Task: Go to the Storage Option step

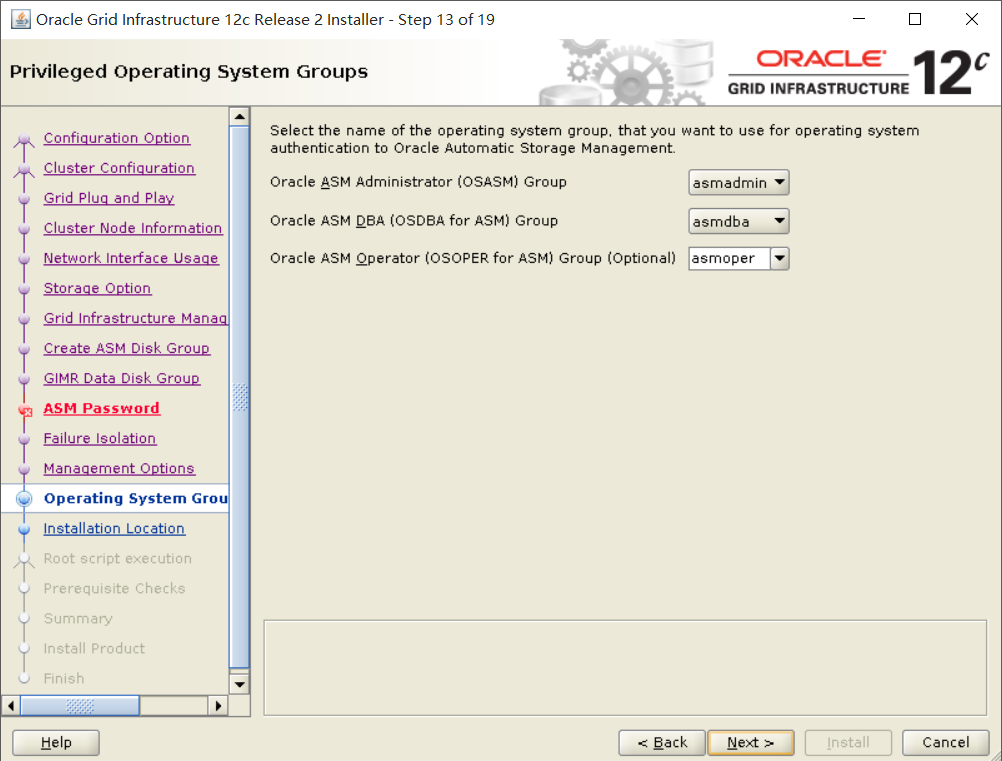Action: tap(97, 288)
